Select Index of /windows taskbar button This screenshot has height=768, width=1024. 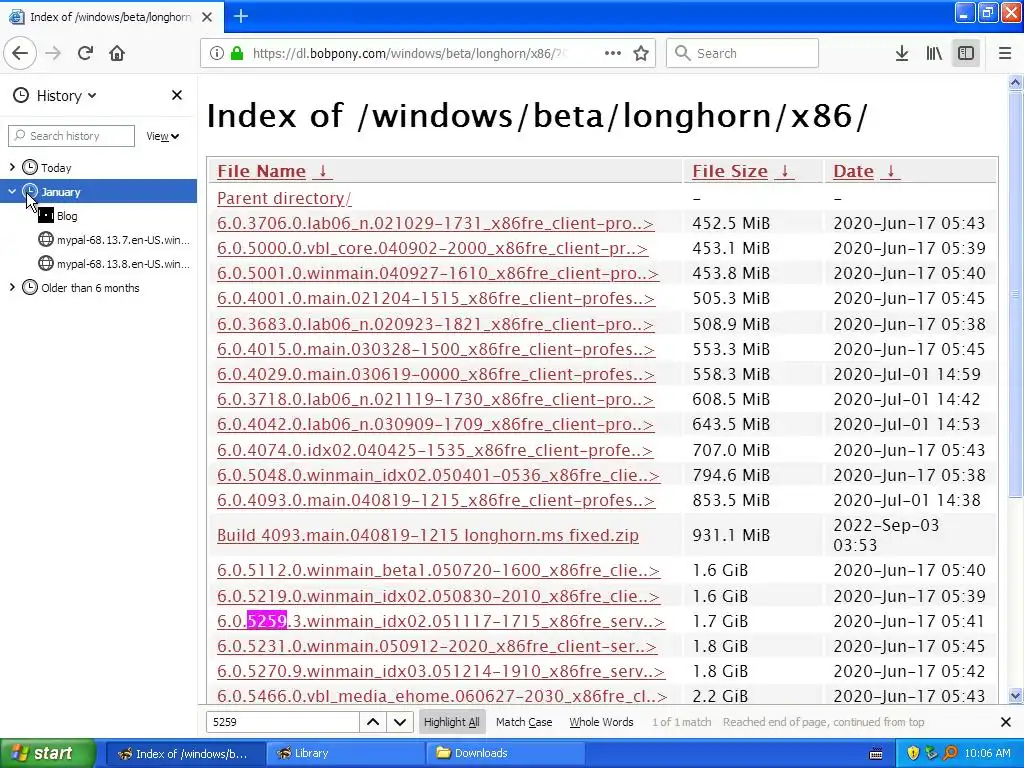click(185, 753)
